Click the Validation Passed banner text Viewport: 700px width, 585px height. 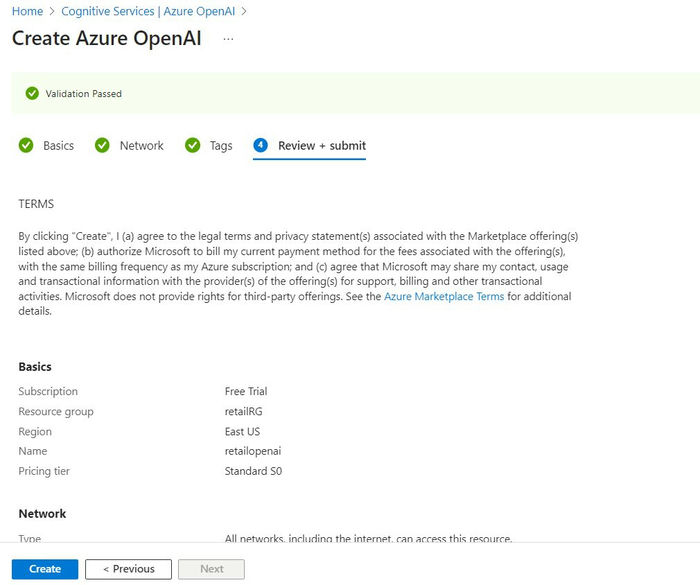[84, 94]
